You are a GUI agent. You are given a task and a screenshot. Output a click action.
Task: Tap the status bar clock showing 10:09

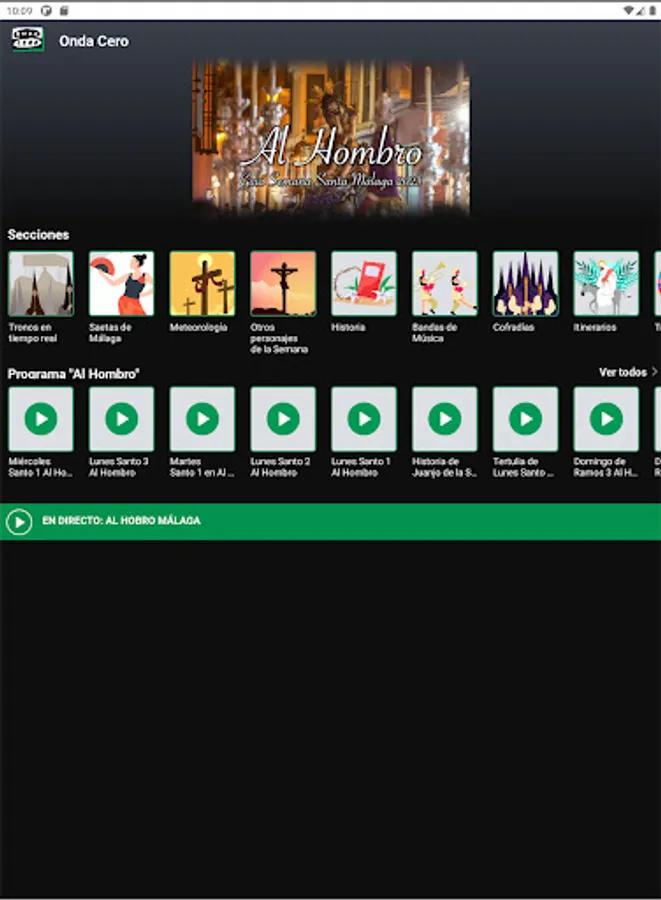[x=20, y=10]
